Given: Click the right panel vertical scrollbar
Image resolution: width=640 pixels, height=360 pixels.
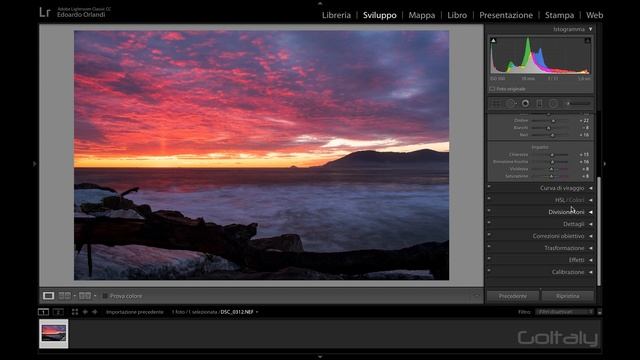Looking at the screenshot, I should (599, 231).
